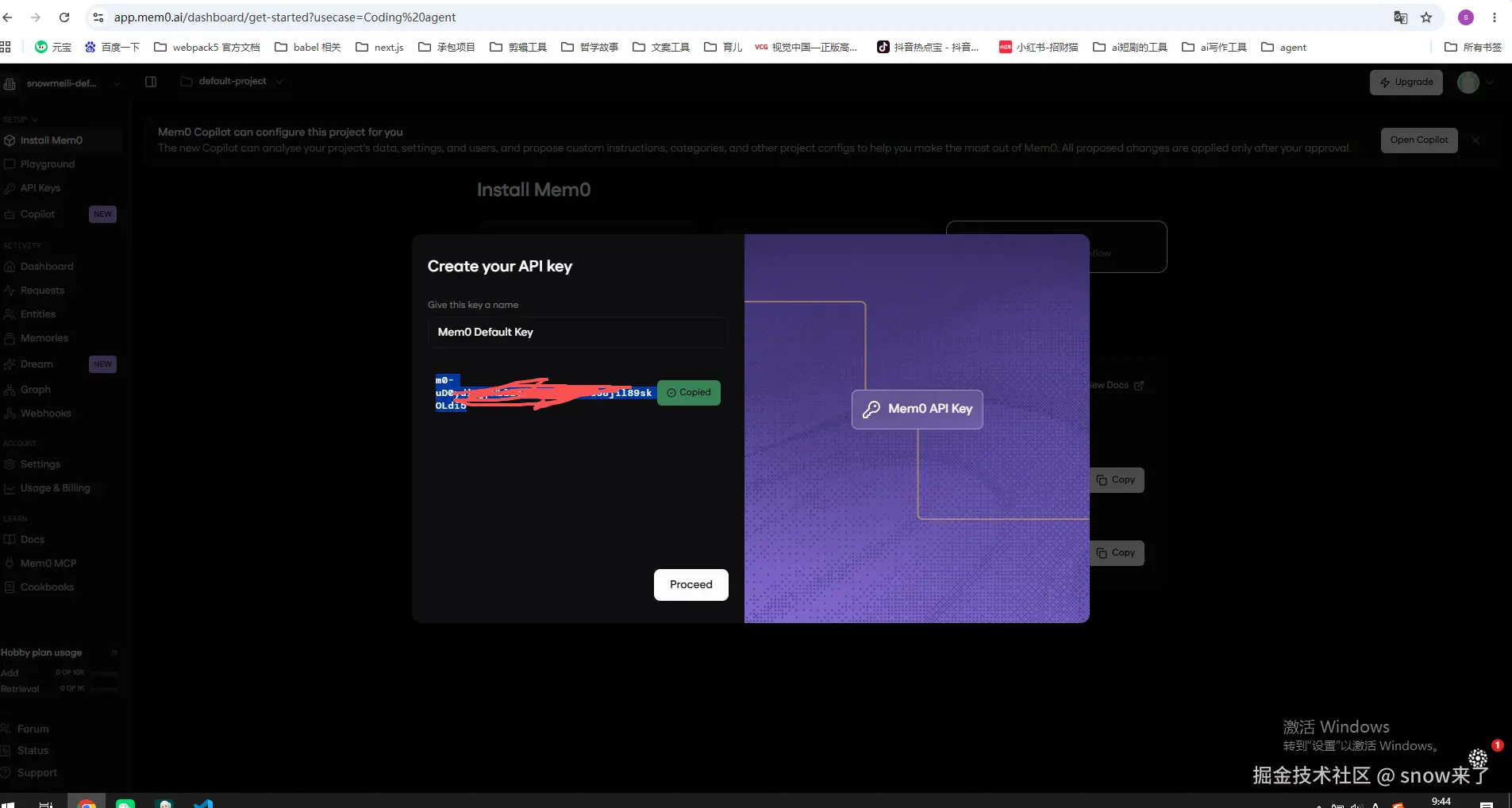Reload the page with browser refresh icon

coord(64,17)
